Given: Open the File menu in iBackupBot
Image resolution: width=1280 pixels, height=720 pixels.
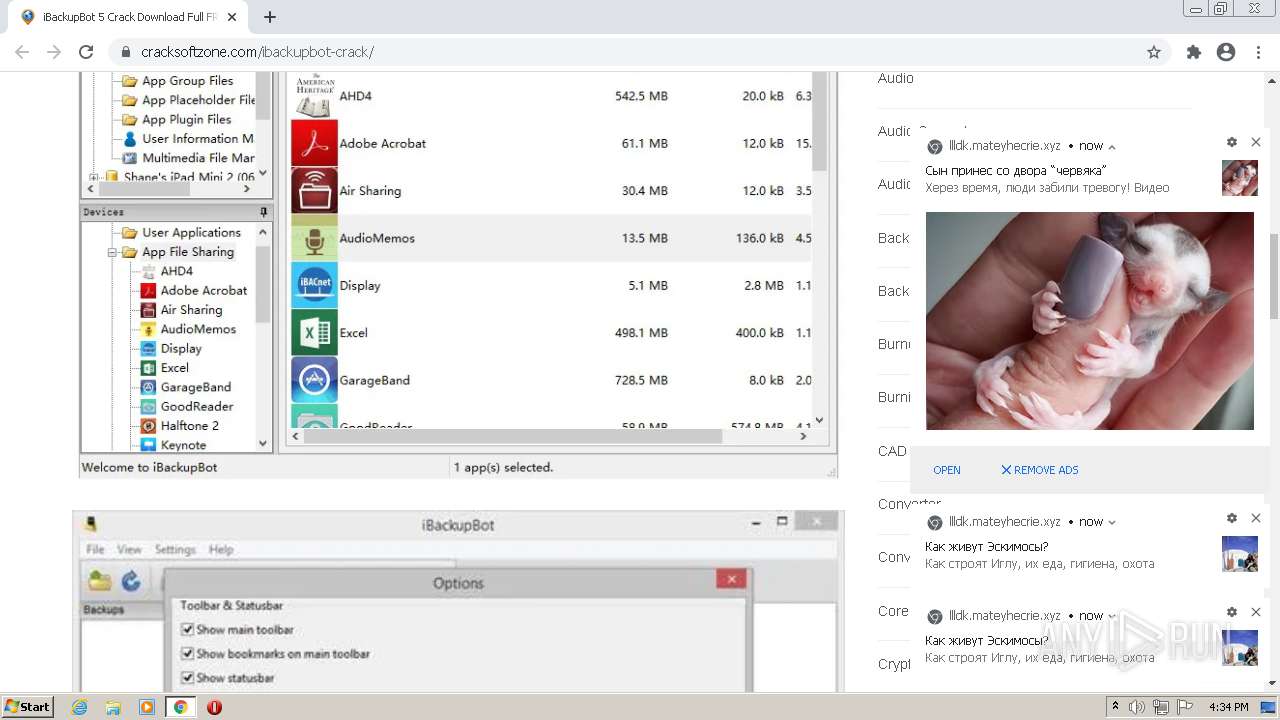Looking at the screenshot, I should 95,549.
